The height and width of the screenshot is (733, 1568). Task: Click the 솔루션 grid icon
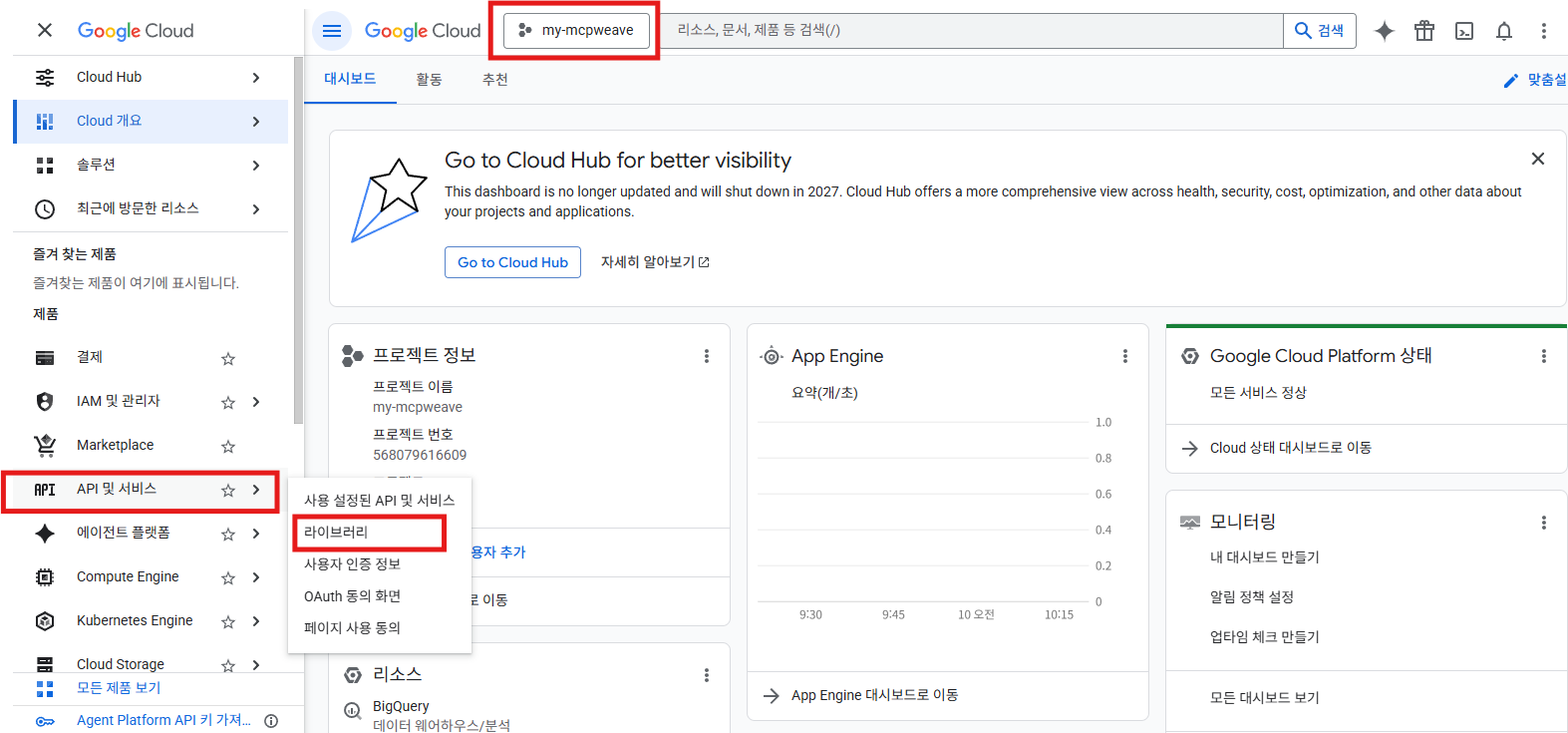point(45,166)
